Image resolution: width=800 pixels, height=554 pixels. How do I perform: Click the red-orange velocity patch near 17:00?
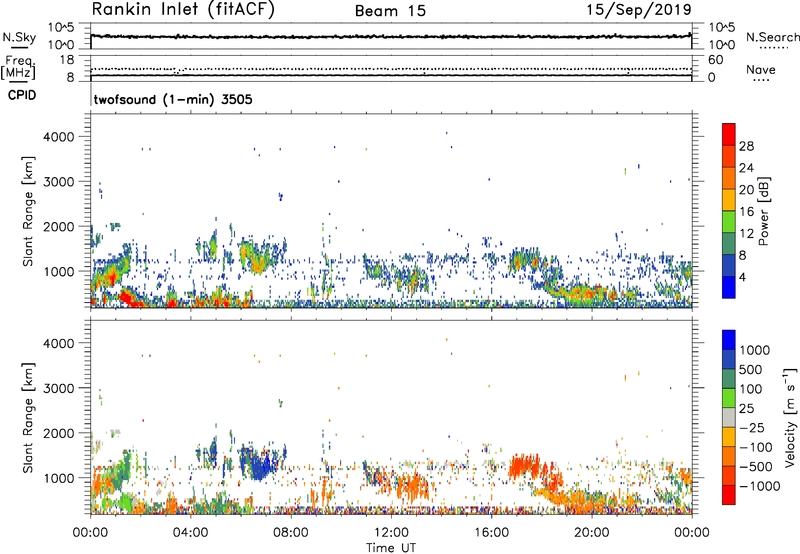(523, 466)
